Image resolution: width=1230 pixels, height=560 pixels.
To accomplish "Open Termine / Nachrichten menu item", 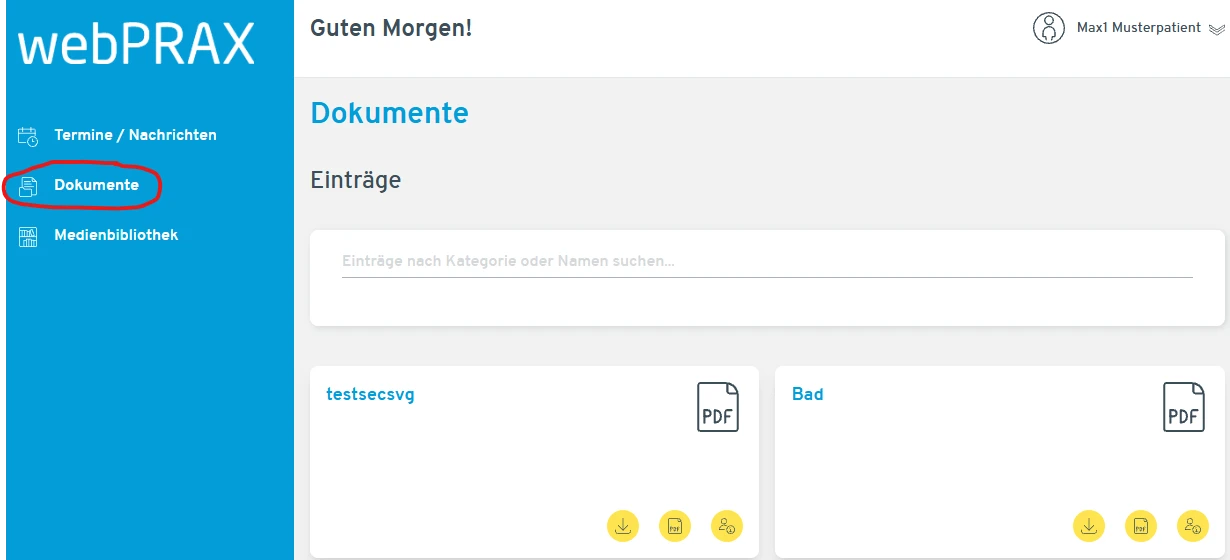I will 135,135.
